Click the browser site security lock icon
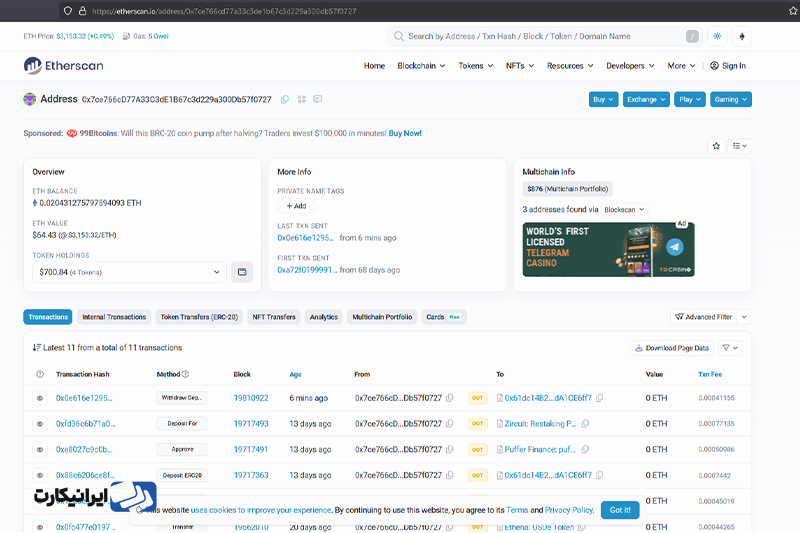Image resolution: width=800 pixels, height=533 pixels. [82, 11]
